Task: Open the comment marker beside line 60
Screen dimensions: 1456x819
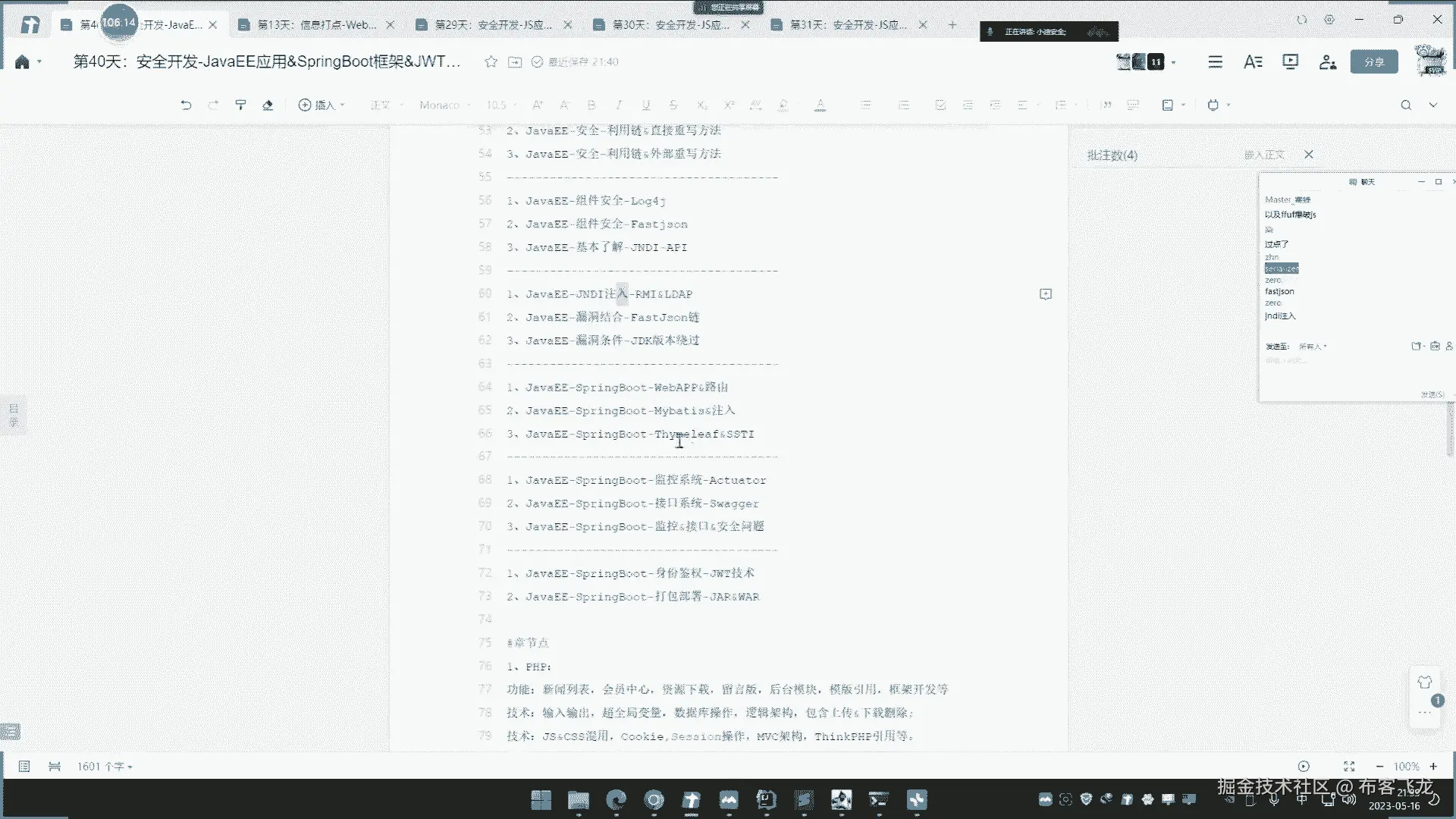Action: coord(1046,294)
